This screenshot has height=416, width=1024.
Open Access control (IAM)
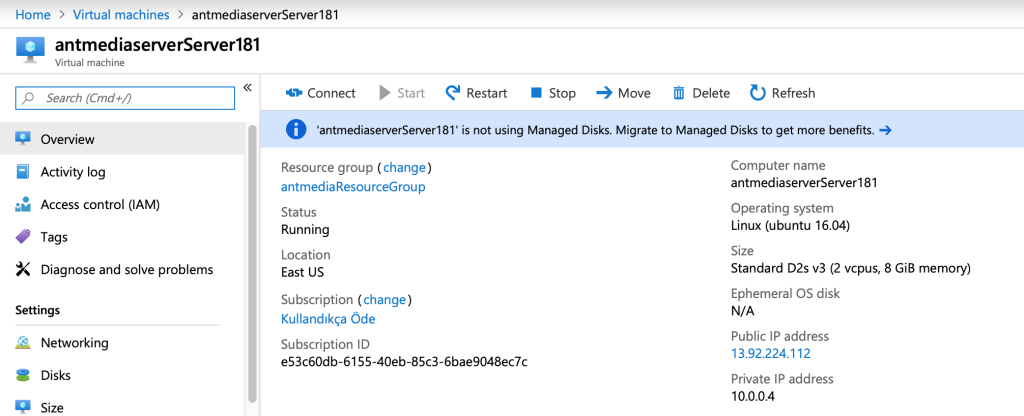click(x=123, y=204)
